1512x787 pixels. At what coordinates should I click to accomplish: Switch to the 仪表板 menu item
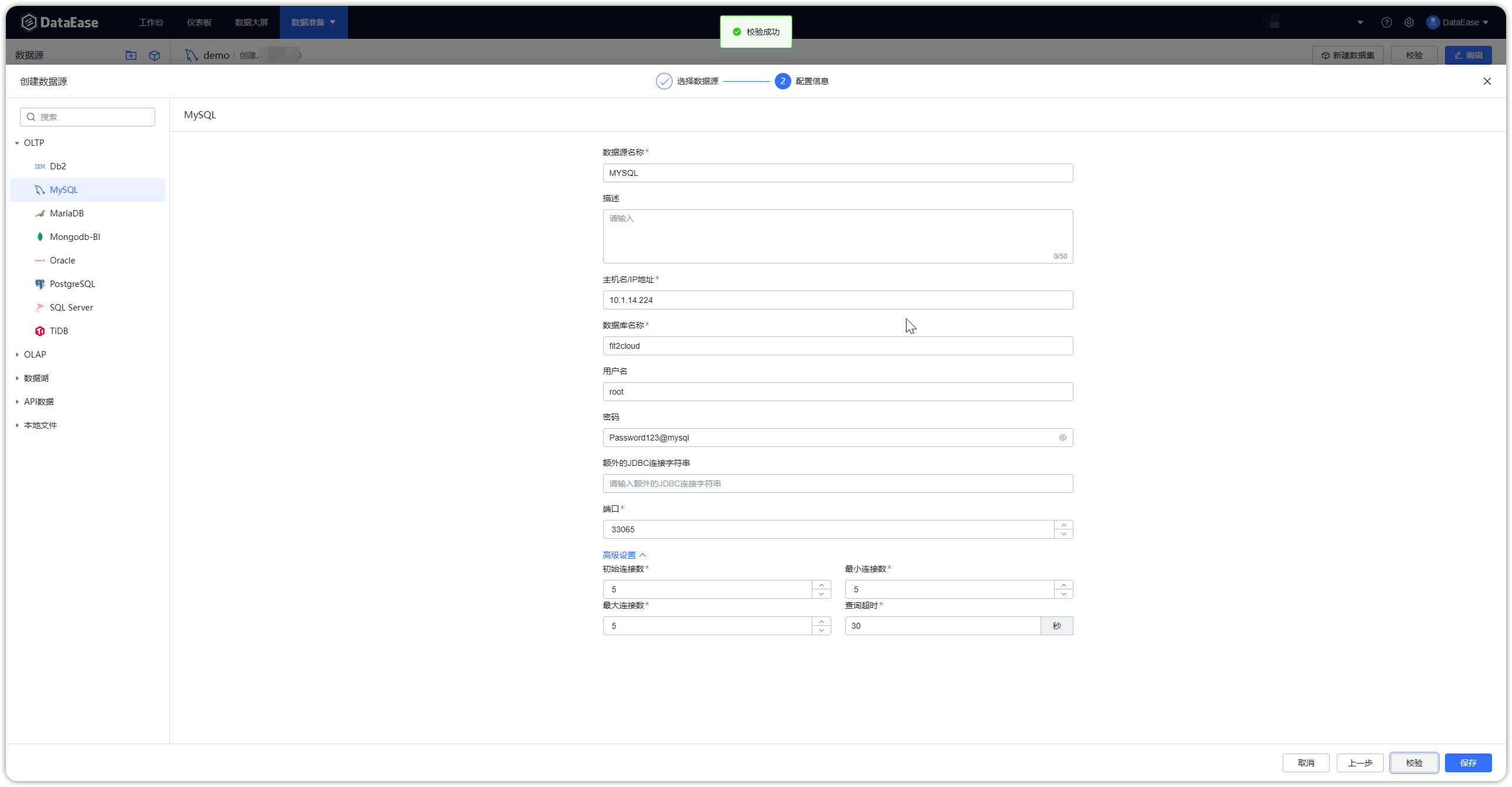tap(199, 22)
